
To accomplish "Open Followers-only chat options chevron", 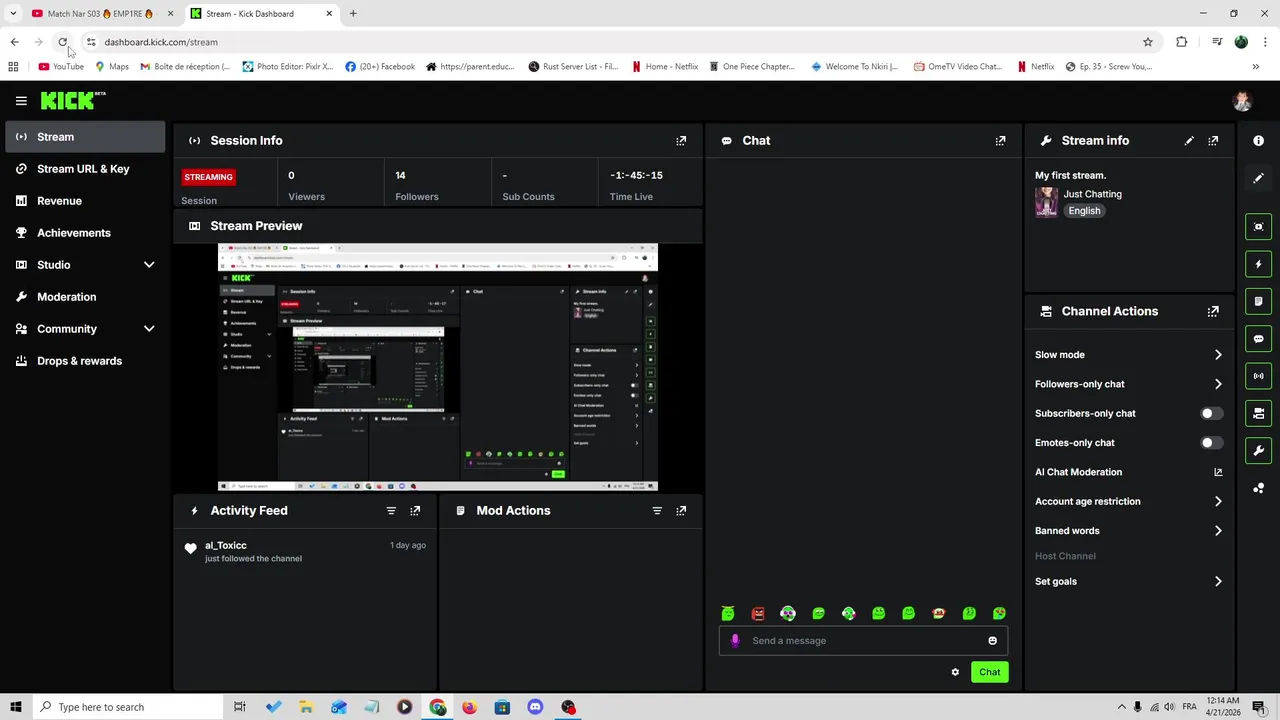I will [1218, 384].
